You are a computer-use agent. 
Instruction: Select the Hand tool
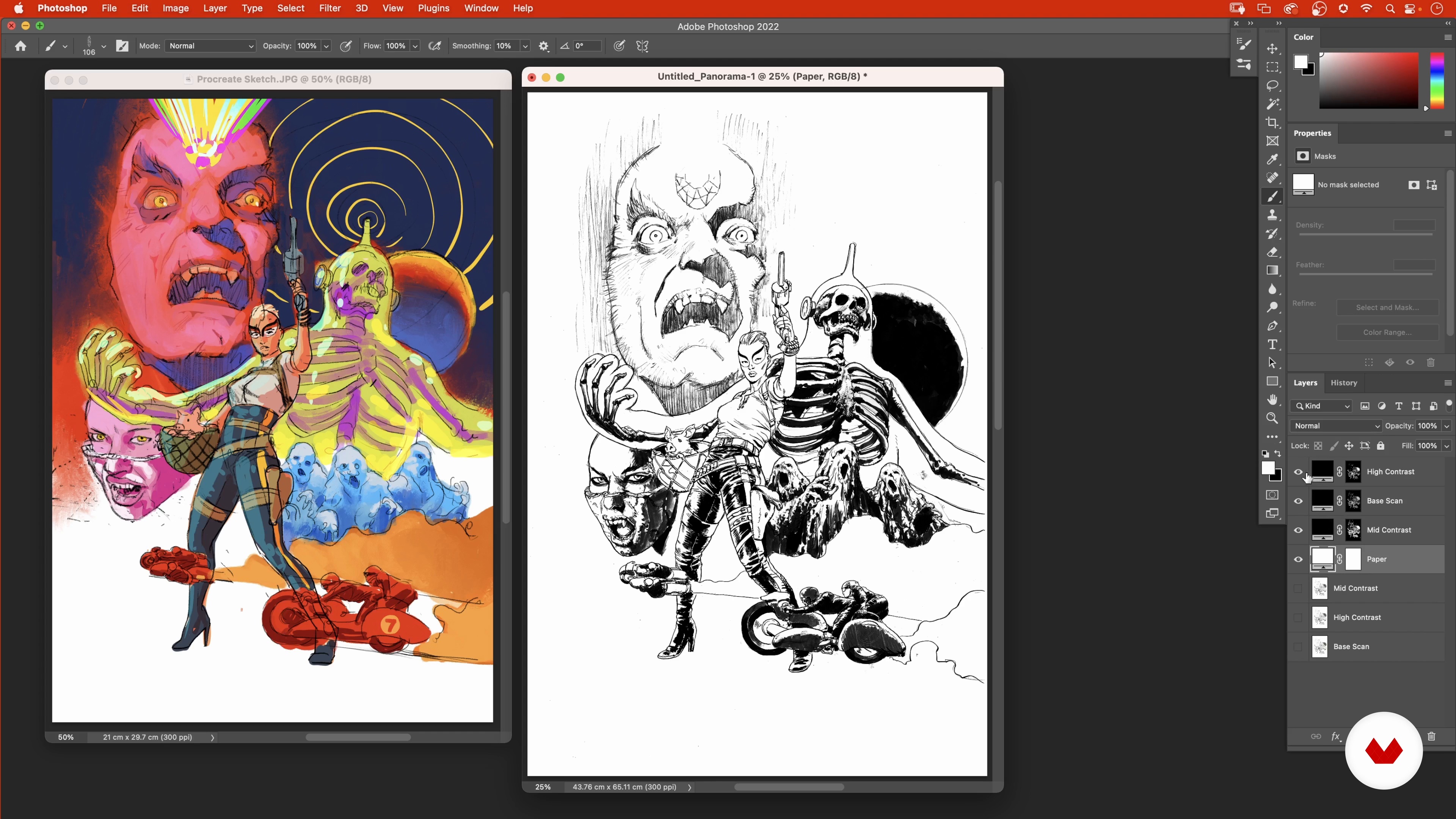1272,400
